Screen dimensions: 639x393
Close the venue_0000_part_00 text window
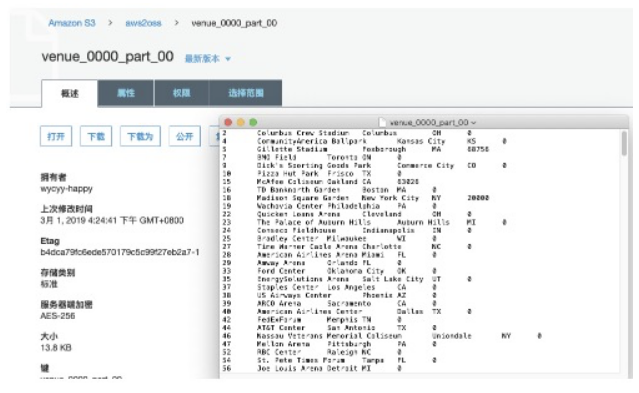(228, 122)
